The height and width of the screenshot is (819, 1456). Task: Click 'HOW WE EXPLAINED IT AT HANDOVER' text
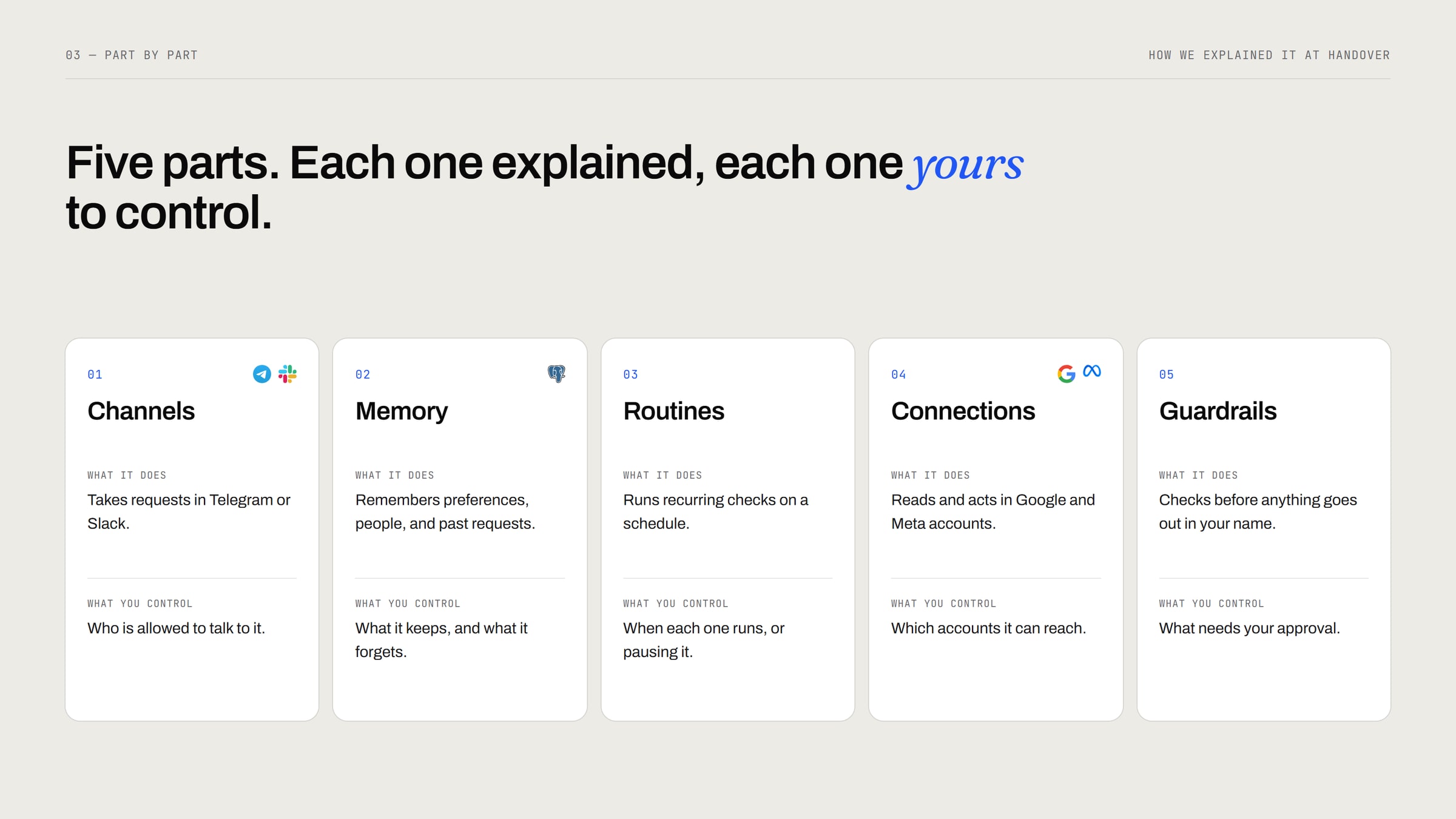[1269, 55]
